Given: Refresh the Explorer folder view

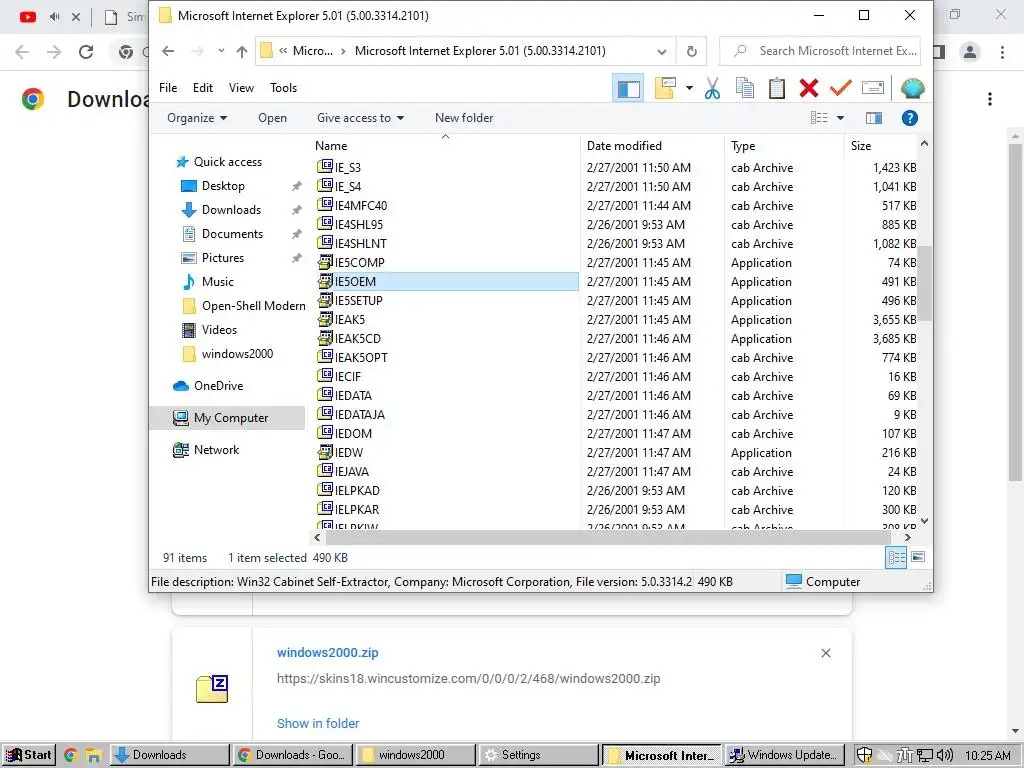Looking at the screenshot, I should 692,51.
